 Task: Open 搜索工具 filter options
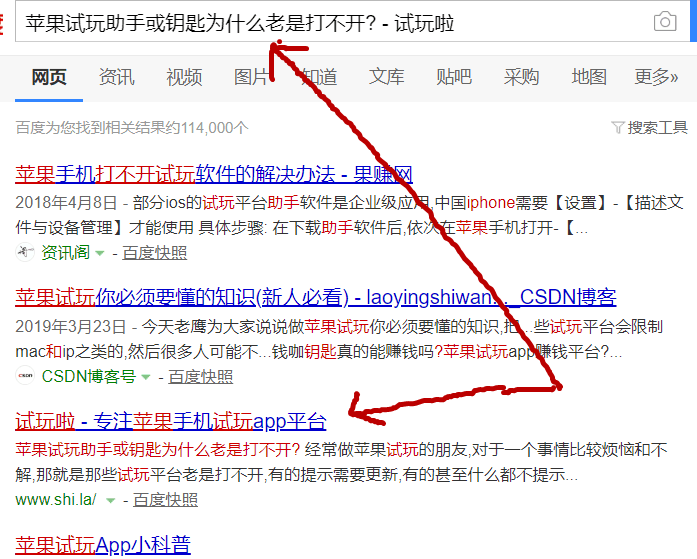pyautogui.click(x=657, y=128)
